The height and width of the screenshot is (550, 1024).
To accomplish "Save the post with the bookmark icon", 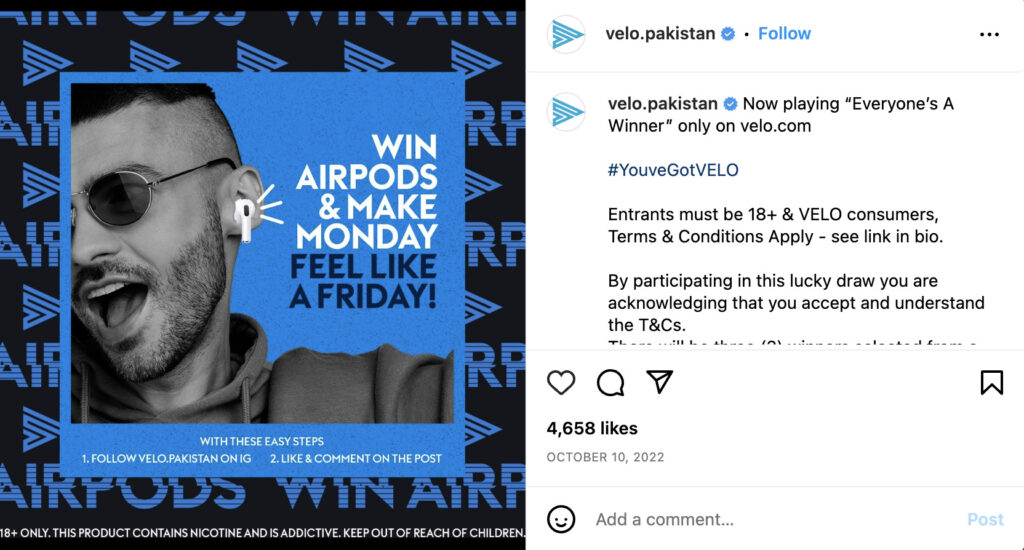I will (991, 382).
